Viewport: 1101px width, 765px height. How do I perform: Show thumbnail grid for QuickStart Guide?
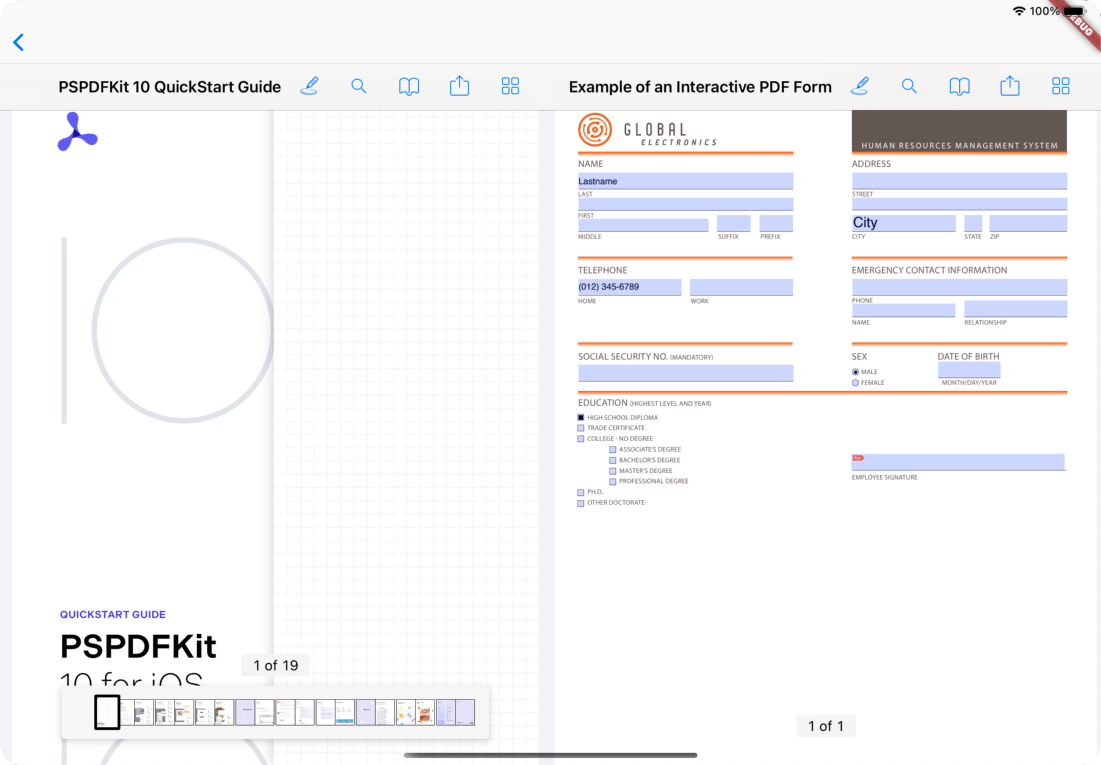tap(510, 86)
